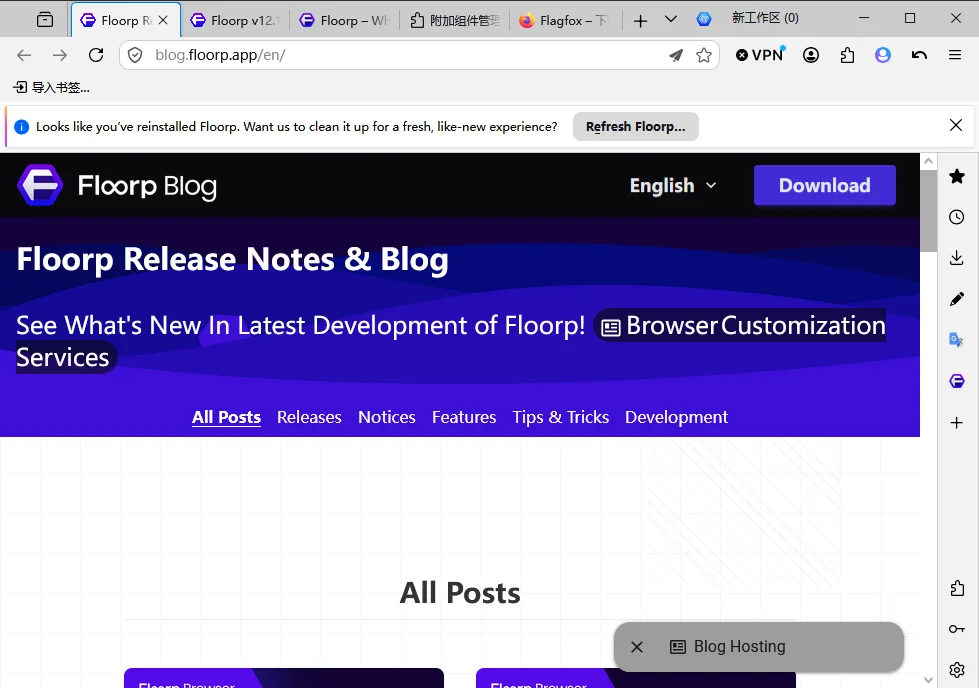Open the extensions puzzle icon in the toolbar
Image resolution: width=979 pixels, height=688 pixels.
click(x=847, y=56)
